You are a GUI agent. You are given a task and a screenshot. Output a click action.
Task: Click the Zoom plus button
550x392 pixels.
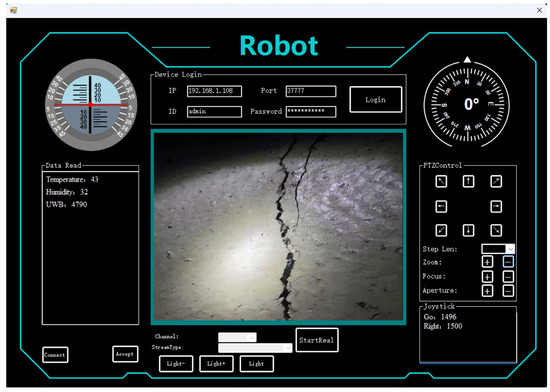pyautogui.click(x=487, y=262)
